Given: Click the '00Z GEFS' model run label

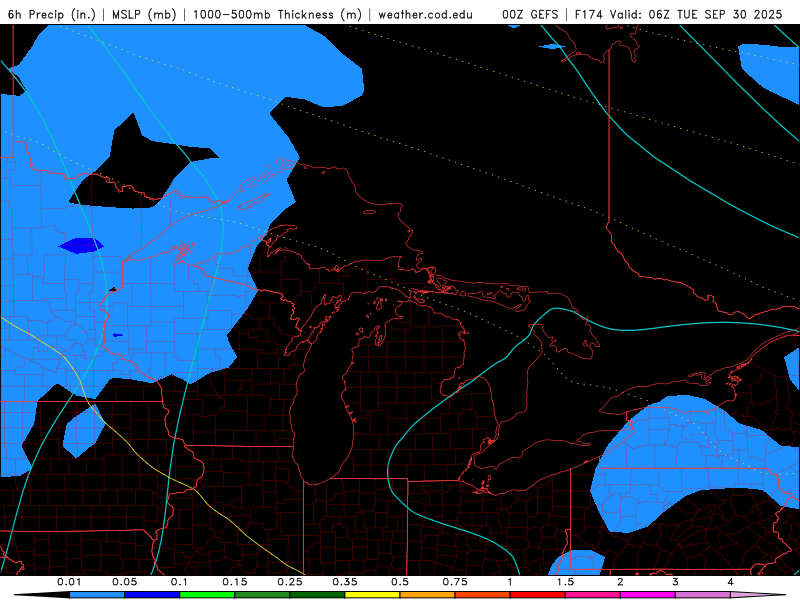Looking at the screenshot, I should point(530,14).
